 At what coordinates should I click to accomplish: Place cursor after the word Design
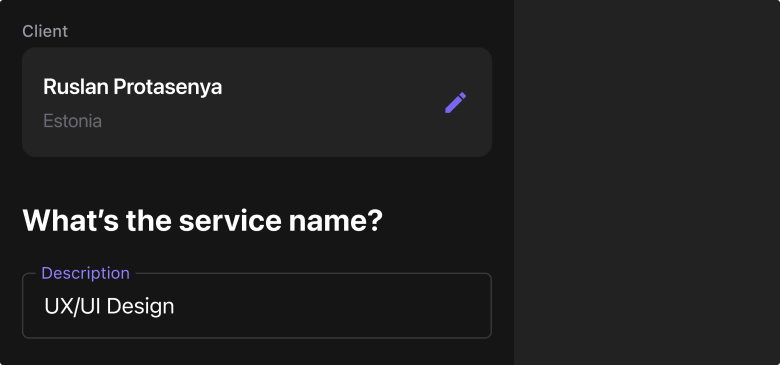175,306
